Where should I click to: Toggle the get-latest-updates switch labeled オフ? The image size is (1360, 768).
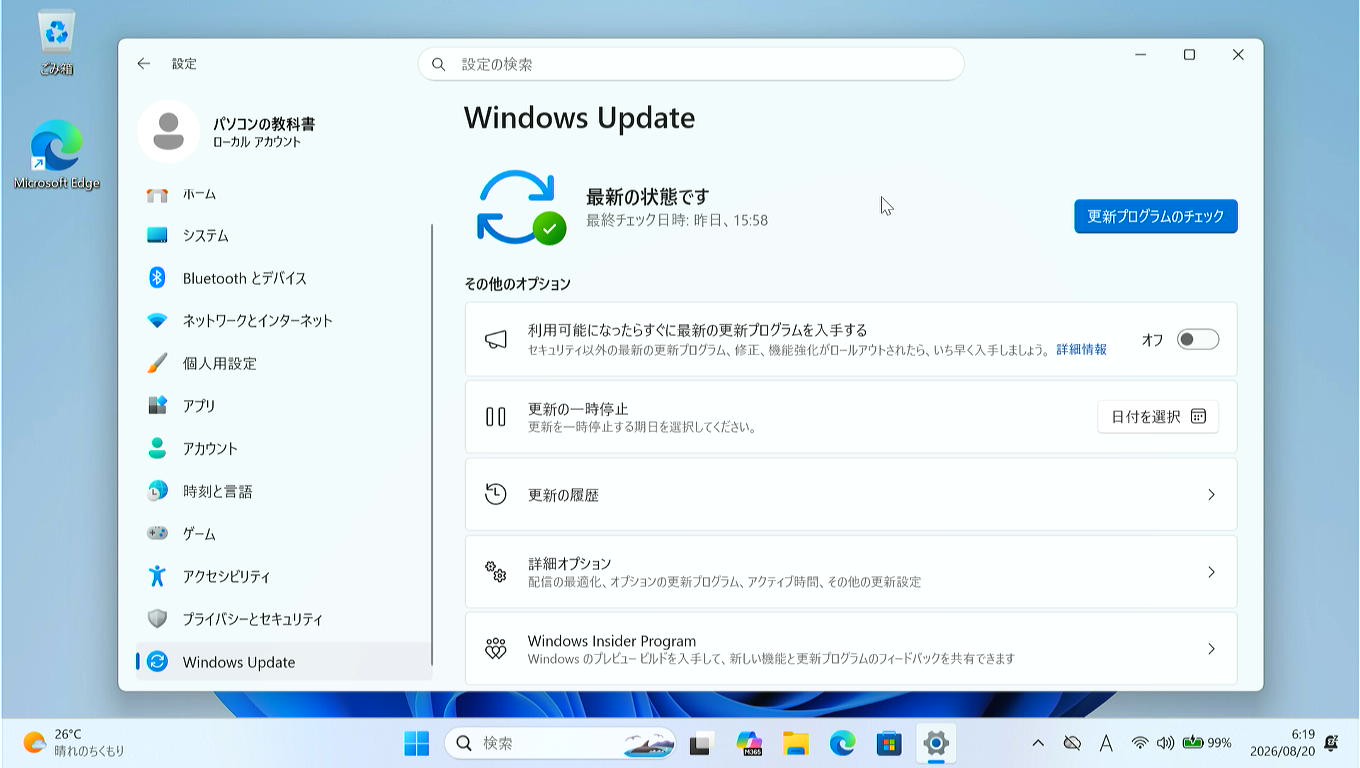1198,340
